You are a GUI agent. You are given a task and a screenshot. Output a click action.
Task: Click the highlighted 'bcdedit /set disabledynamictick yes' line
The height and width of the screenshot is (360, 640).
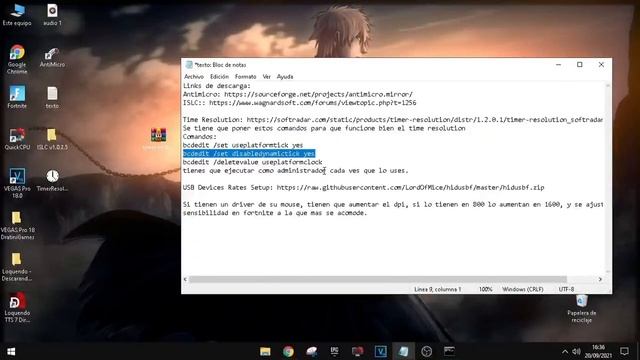[249, 153]
